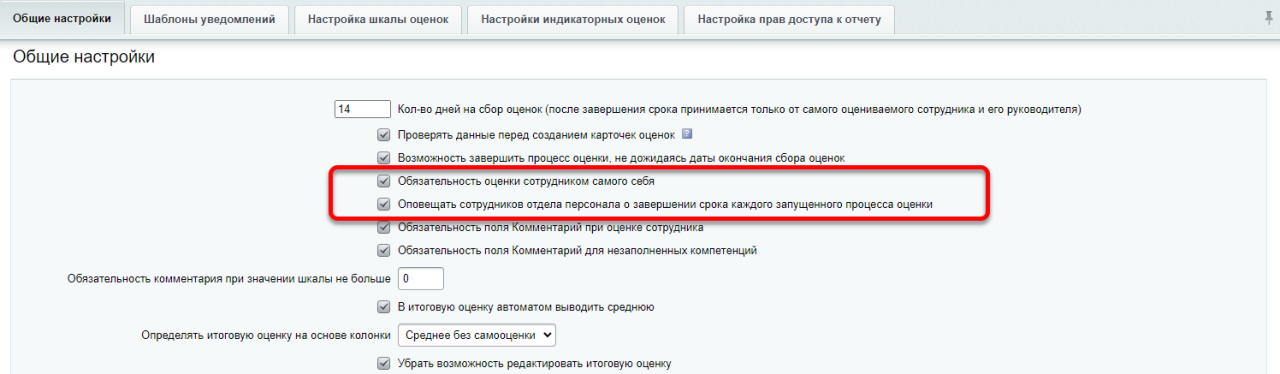The image size is (1280, 374).
Task: Open Настройка прав доступа к отчету tab
Action: (x=789, y=19)
